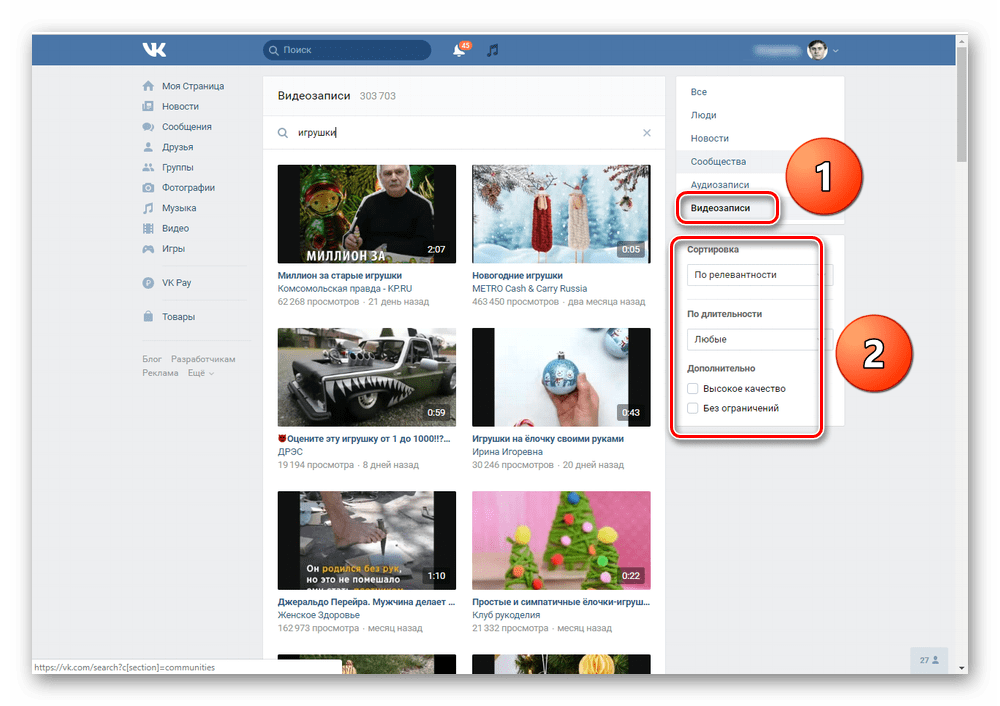Viewport: 1000px width, 706px height.
Task: Click scrollbar up arrow
Action: click(962, 41)
